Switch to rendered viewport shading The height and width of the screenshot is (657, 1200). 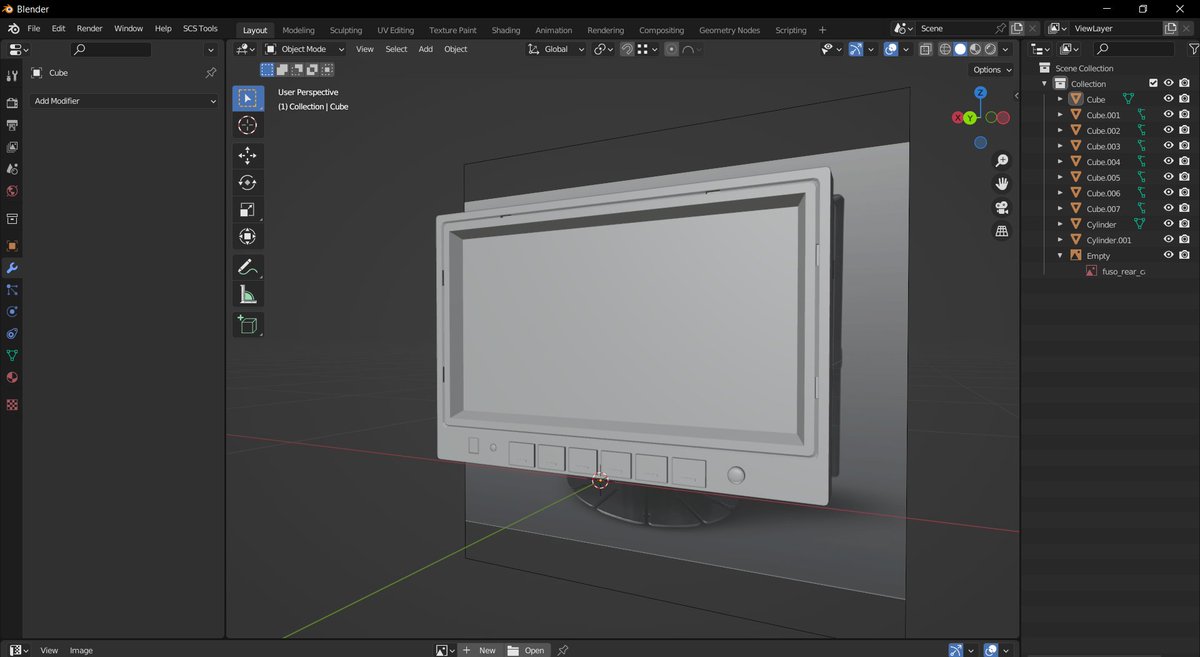[990, 49]
